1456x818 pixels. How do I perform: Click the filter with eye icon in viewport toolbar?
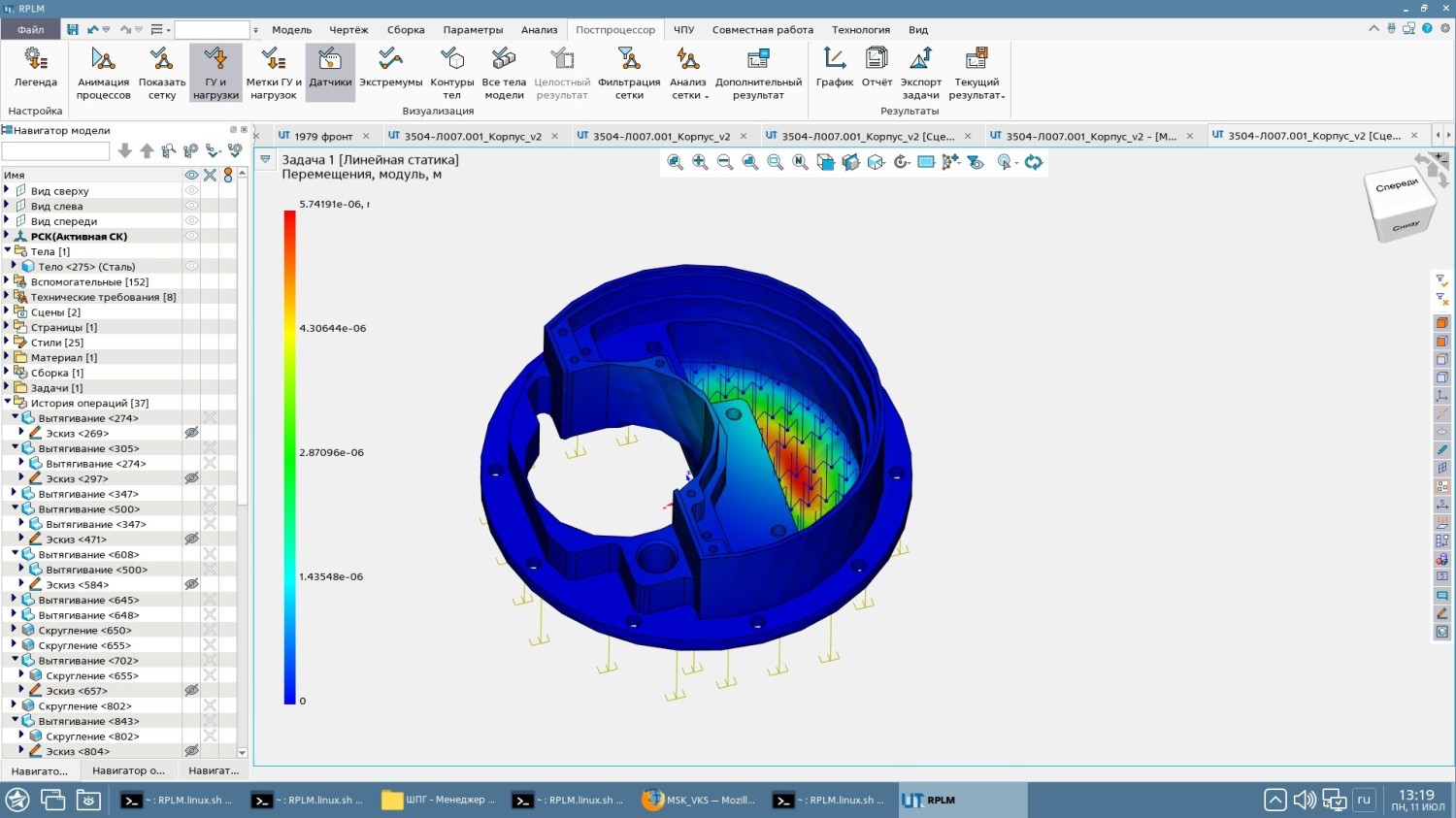pos(976,162)
